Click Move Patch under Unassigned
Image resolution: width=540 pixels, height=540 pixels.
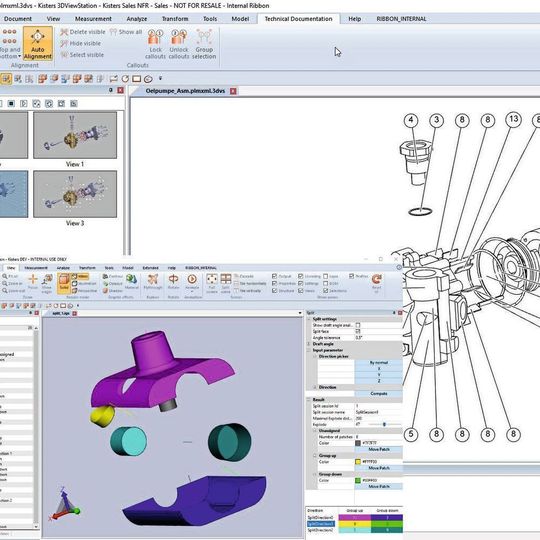tap(378, 449)
